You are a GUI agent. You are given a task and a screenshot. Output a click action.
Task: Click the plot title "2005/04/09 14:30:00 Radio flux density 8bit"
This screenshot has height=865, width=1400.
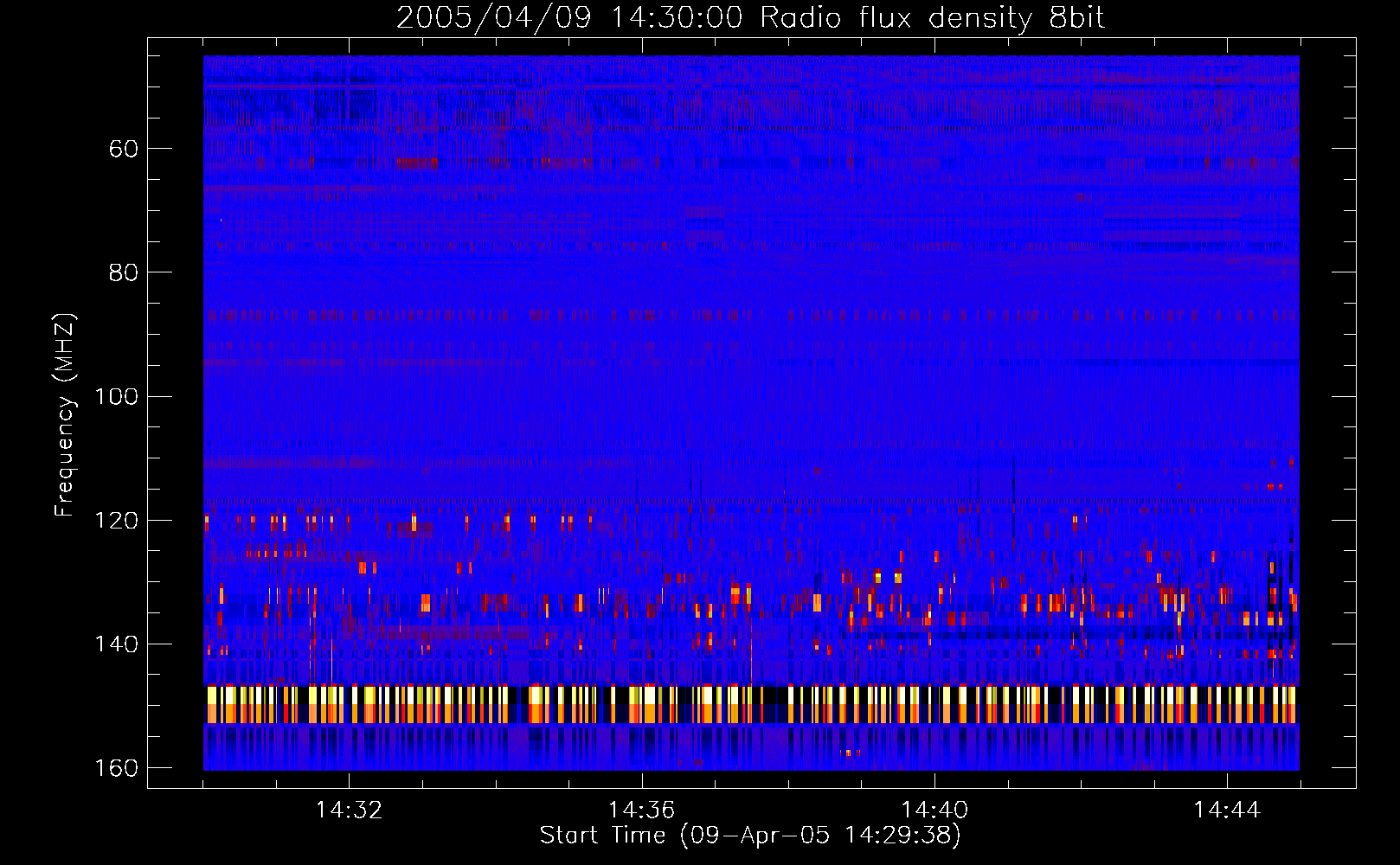pos(750,17)
